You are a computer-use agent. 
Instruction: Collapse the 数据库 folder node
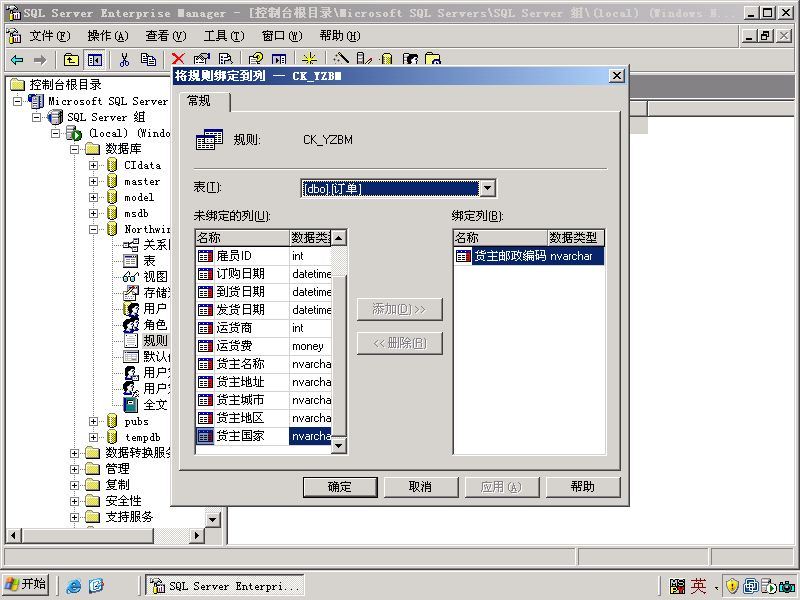point(74,149)
